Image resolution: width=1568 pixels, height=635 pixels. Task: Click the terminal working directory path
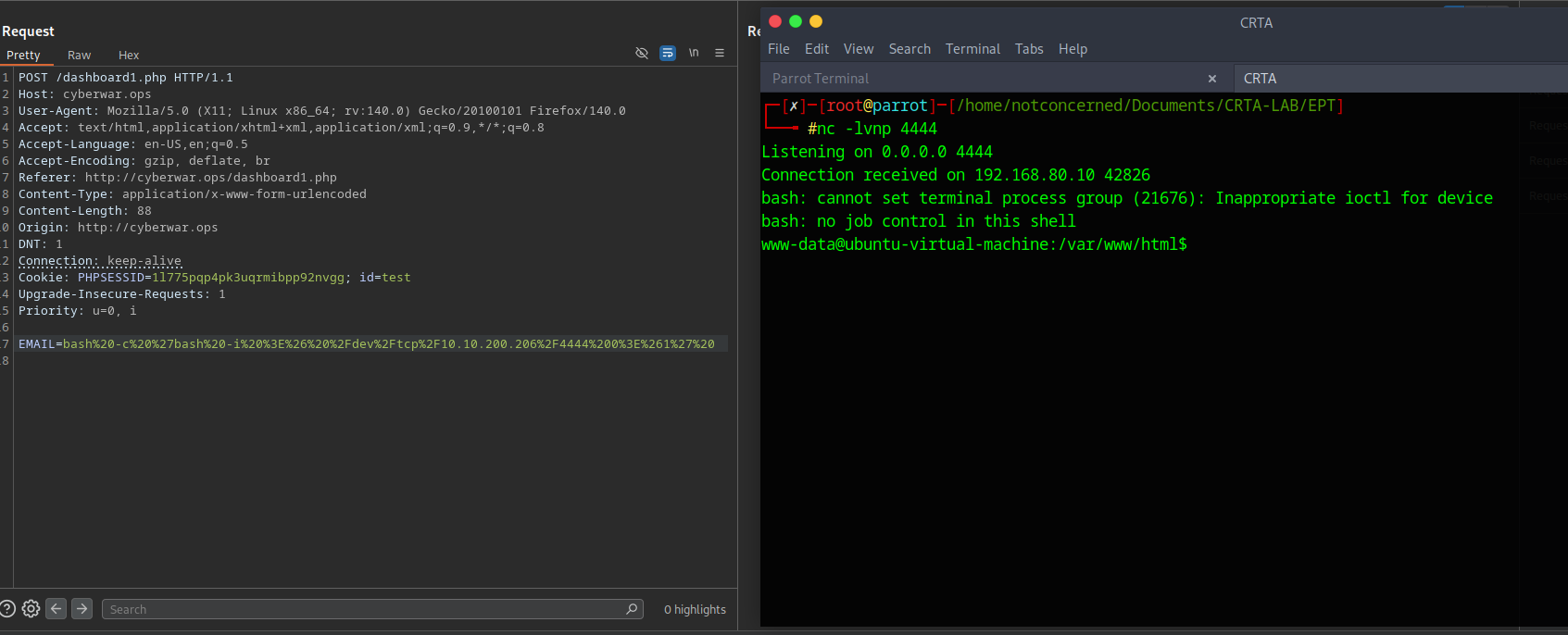[x=1146, y=106]
